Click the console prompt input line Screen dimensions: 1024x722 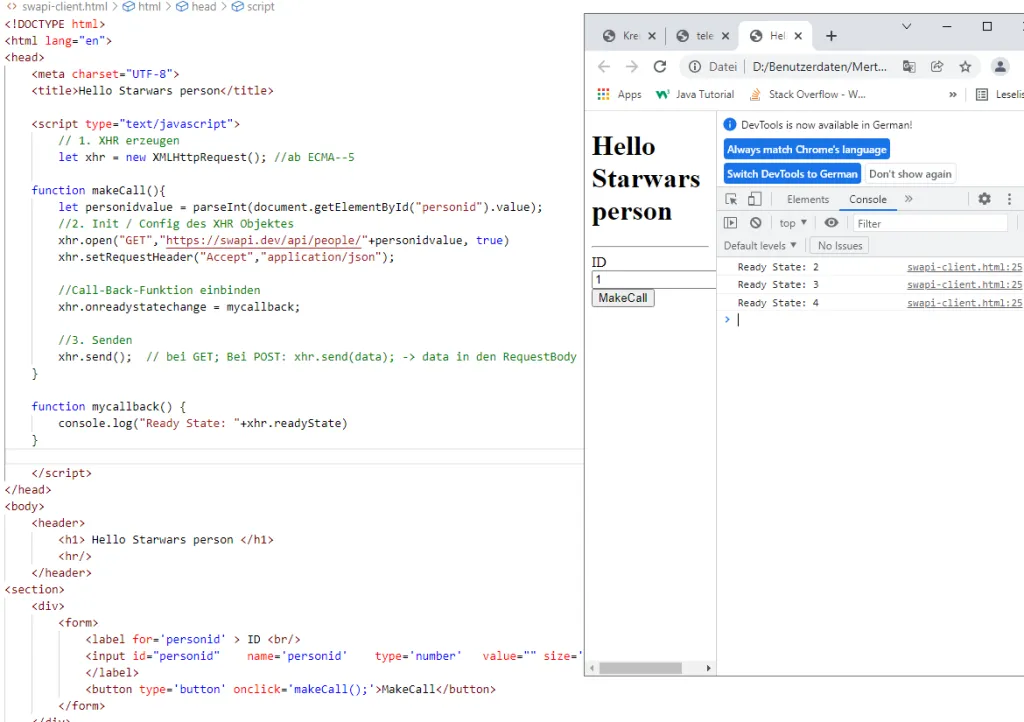pos(878,319)
